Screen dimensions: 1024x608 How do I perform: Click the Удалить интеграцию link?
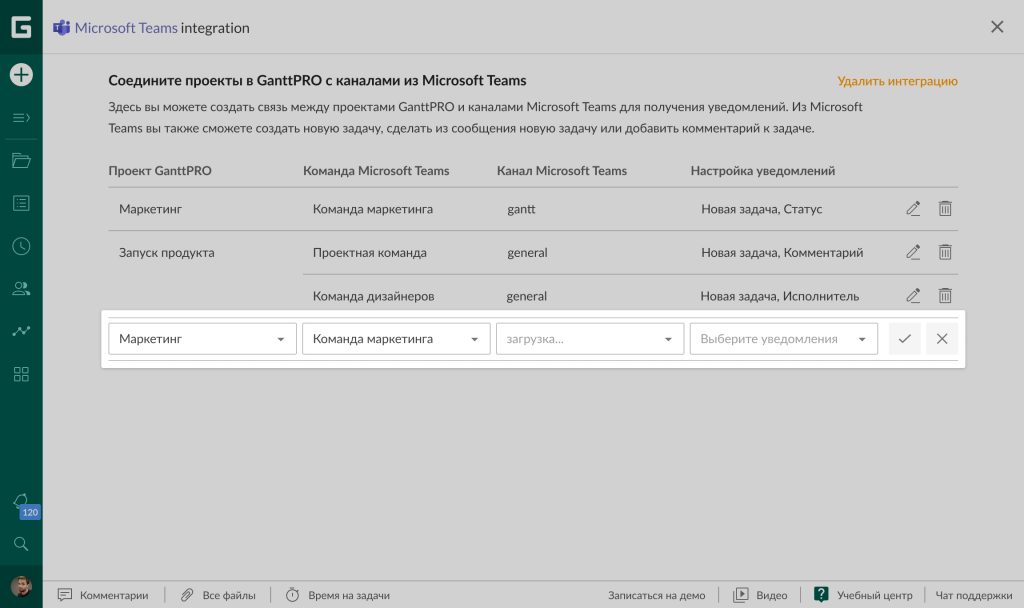coord(897,83)
